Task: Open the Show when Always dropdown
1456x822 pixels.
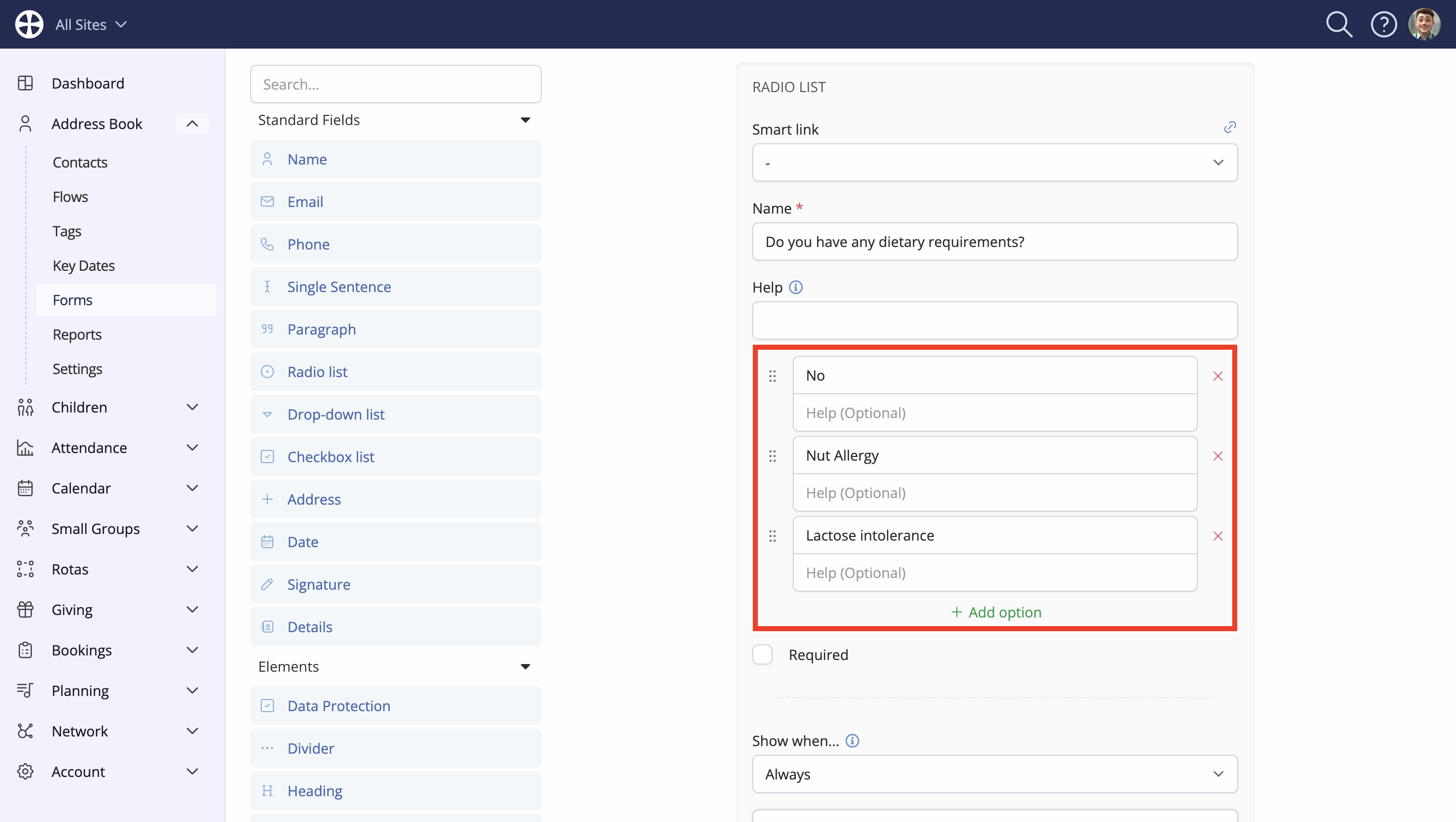Action: [994, 773]
